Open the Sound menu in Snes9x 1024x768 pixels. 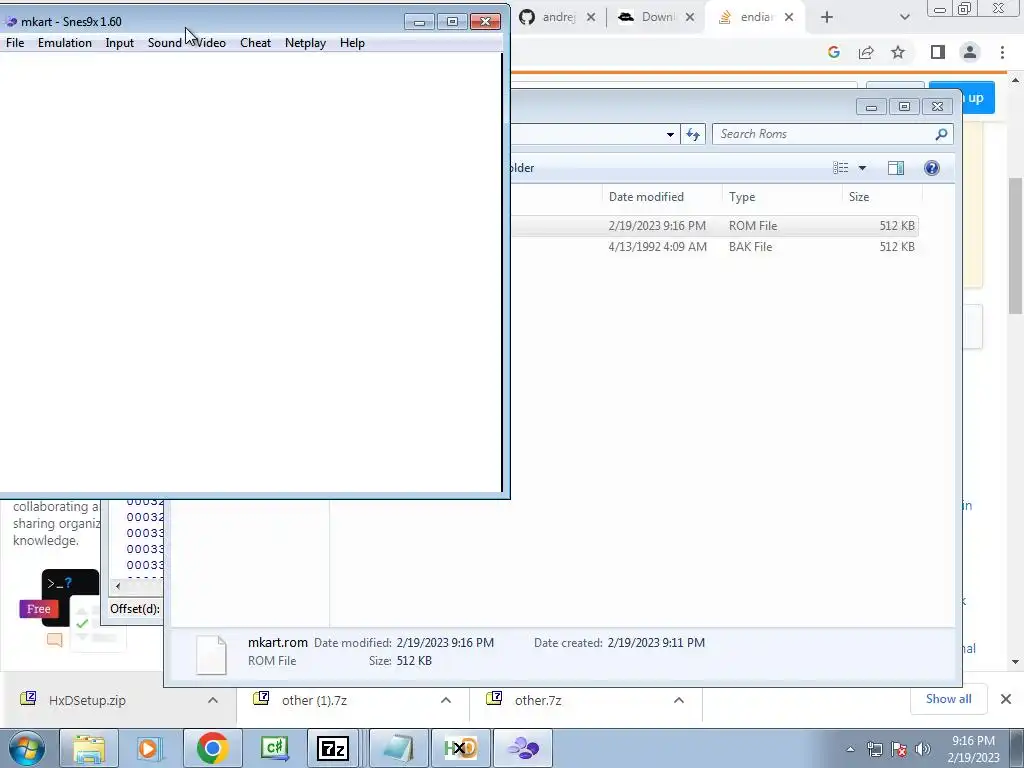tap(165, 43)
